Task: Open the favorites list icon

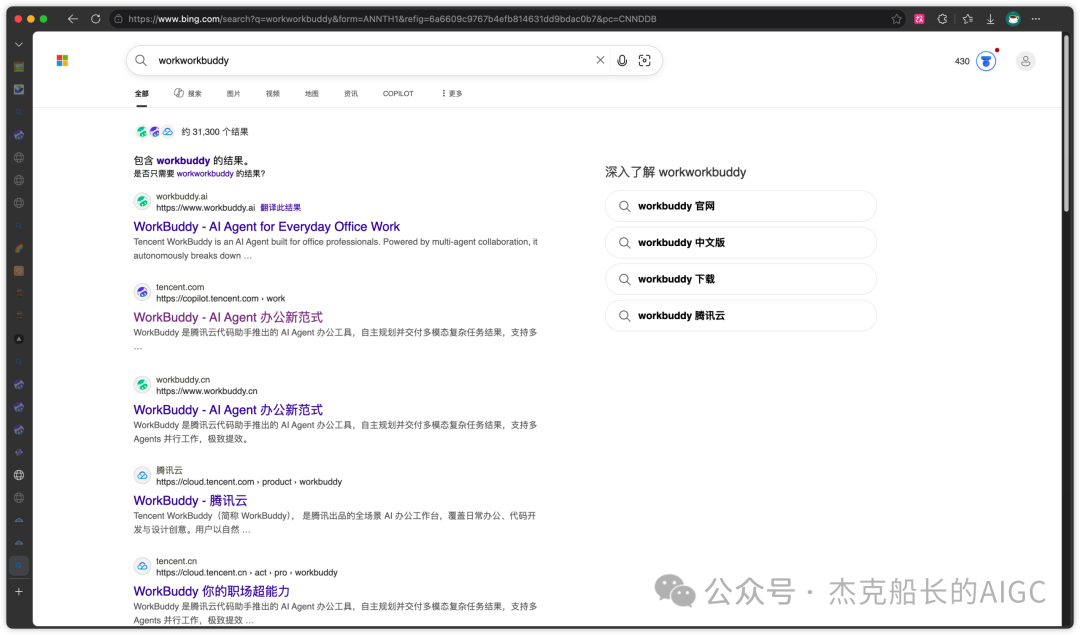Action: (x=968, y=19)
